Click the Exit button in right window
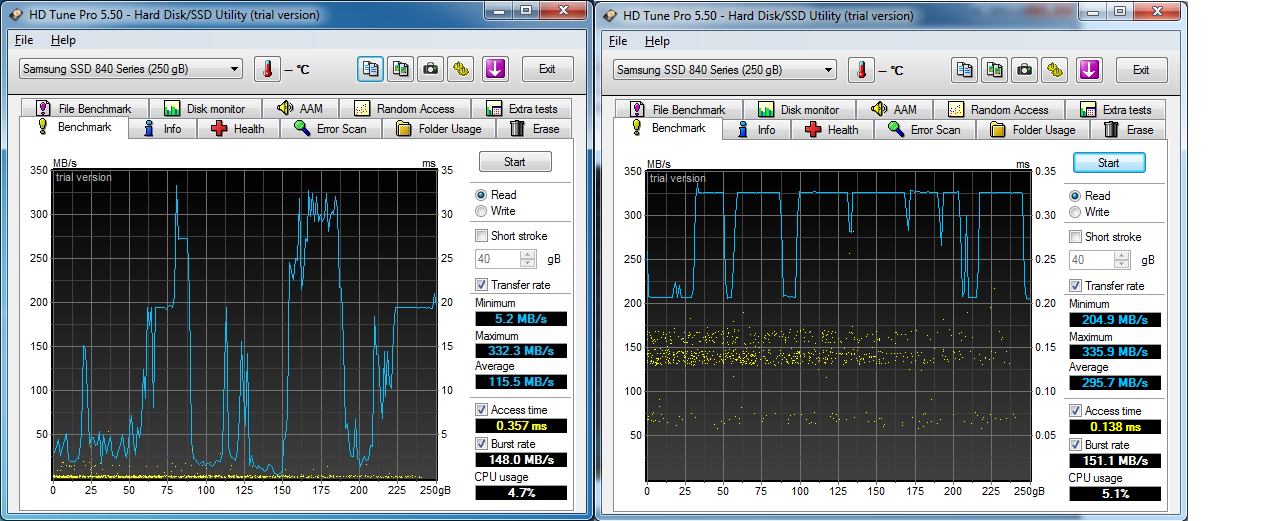 (x=1141, y=70)
